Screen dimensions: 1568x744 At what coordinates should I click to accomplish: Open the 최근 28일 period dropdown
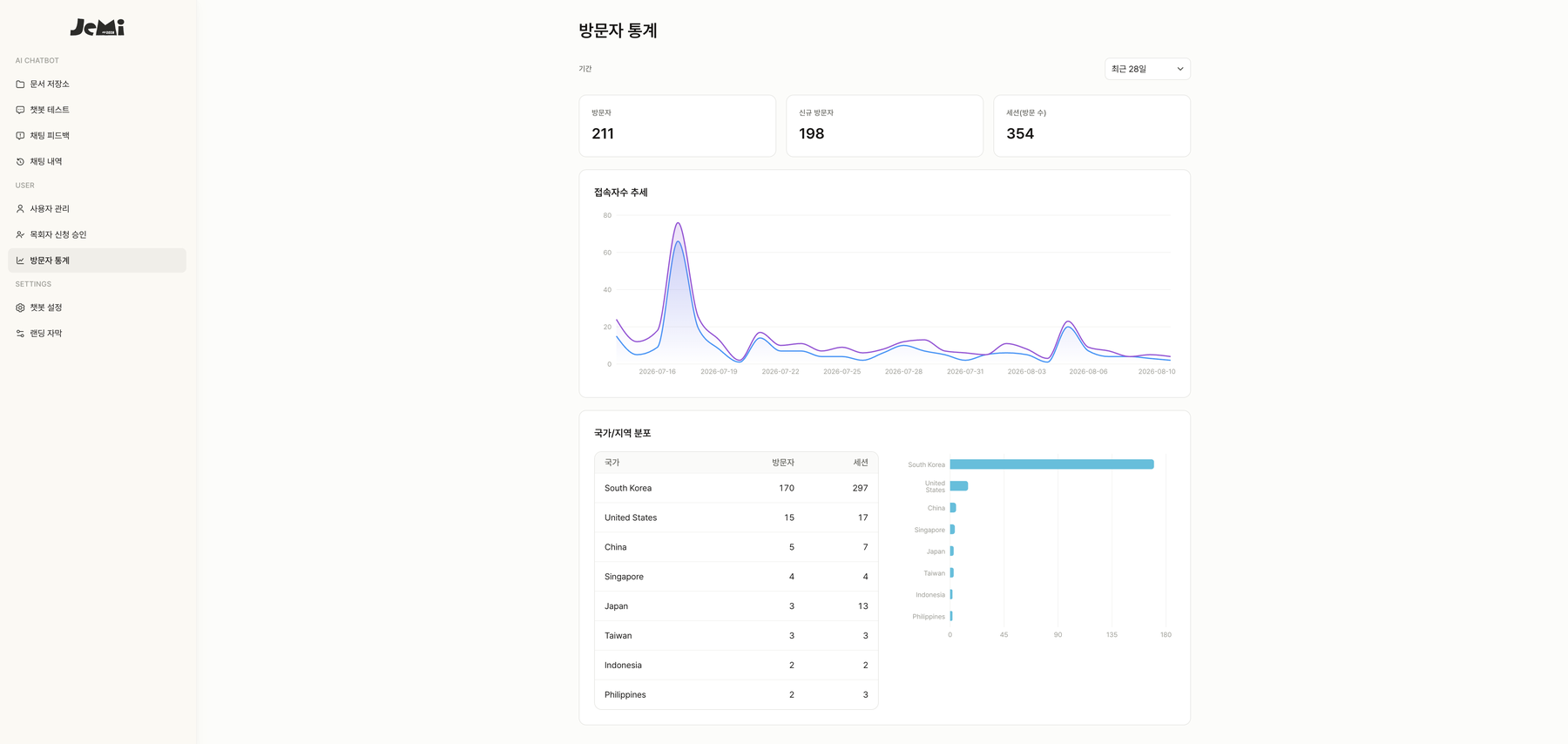(x=1147, y=69)
